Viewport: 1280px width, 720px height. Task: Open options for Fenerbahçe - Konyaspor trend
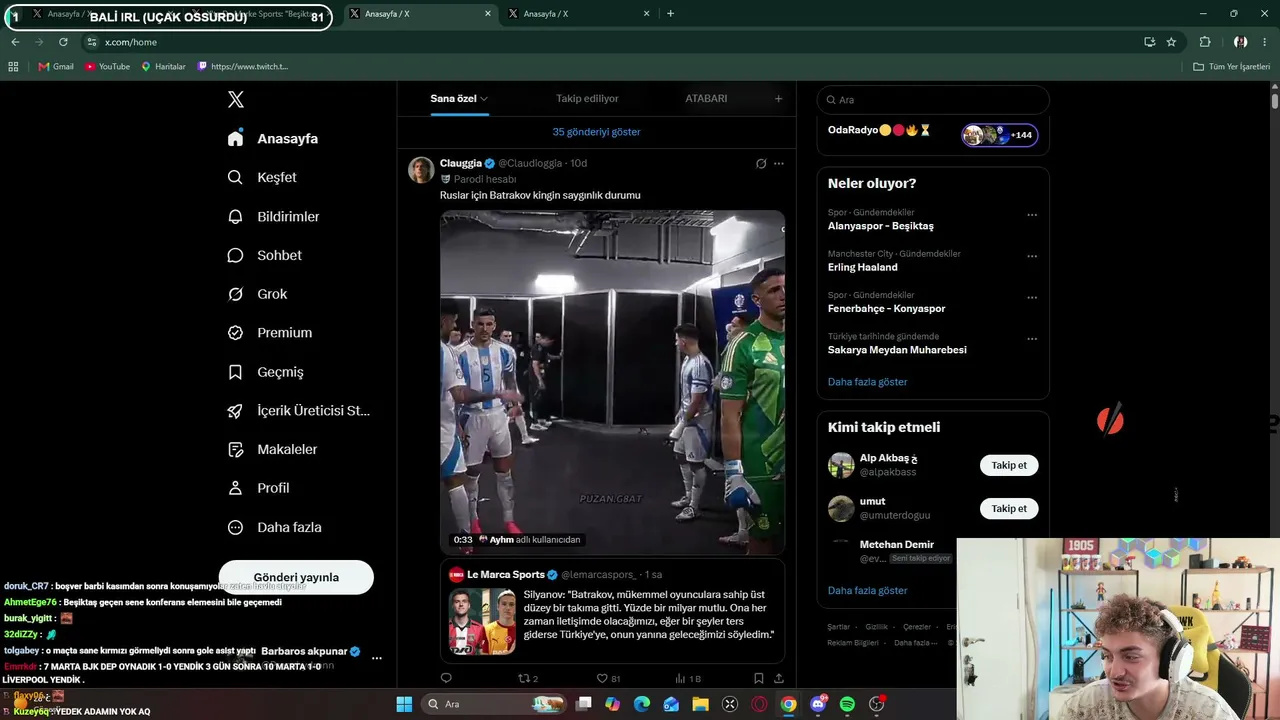click(1032, 298)
